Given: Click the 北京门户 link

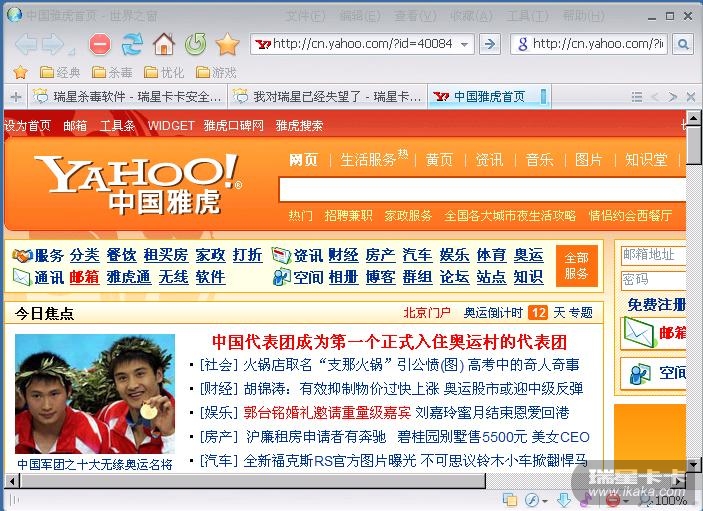Looking at the screenshot, I should coord(427,312).
